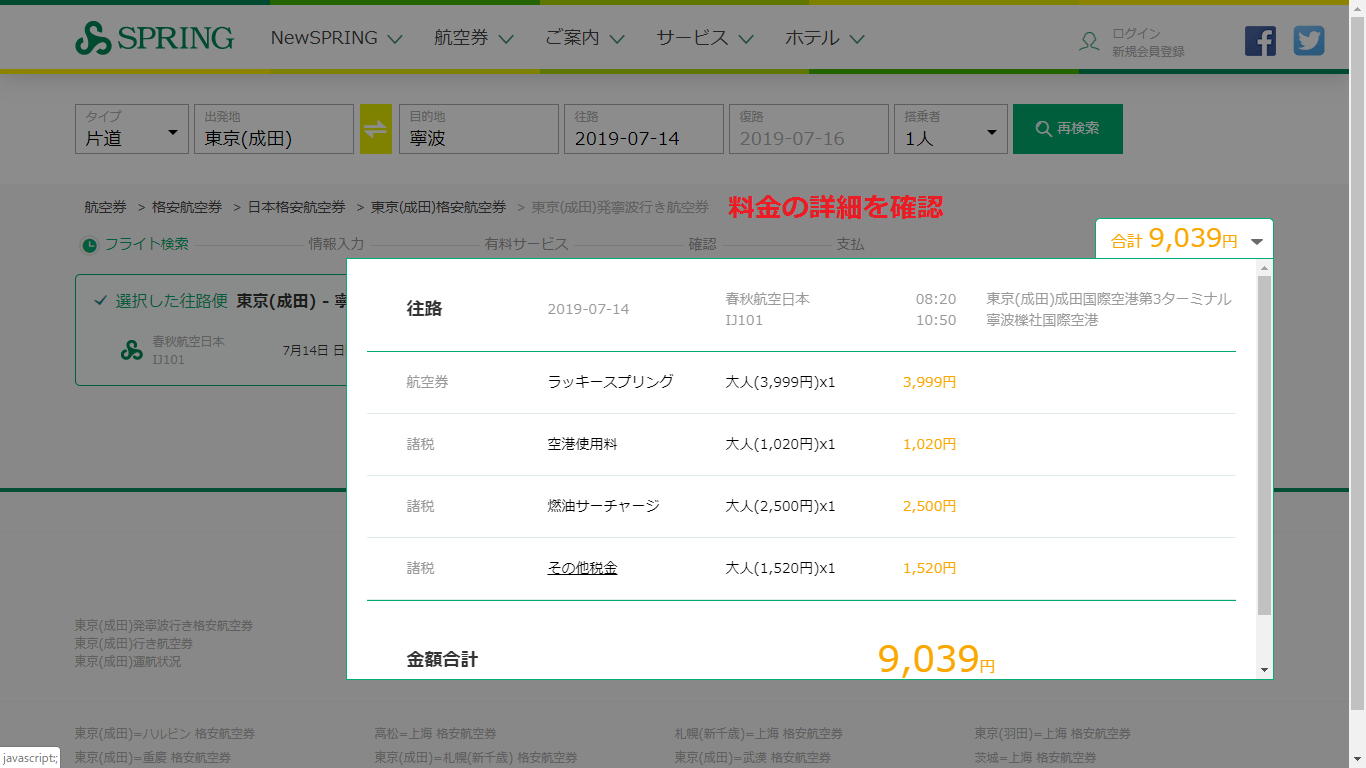Click the 出発地 東京(成田) input field

(x=273, y=130)
